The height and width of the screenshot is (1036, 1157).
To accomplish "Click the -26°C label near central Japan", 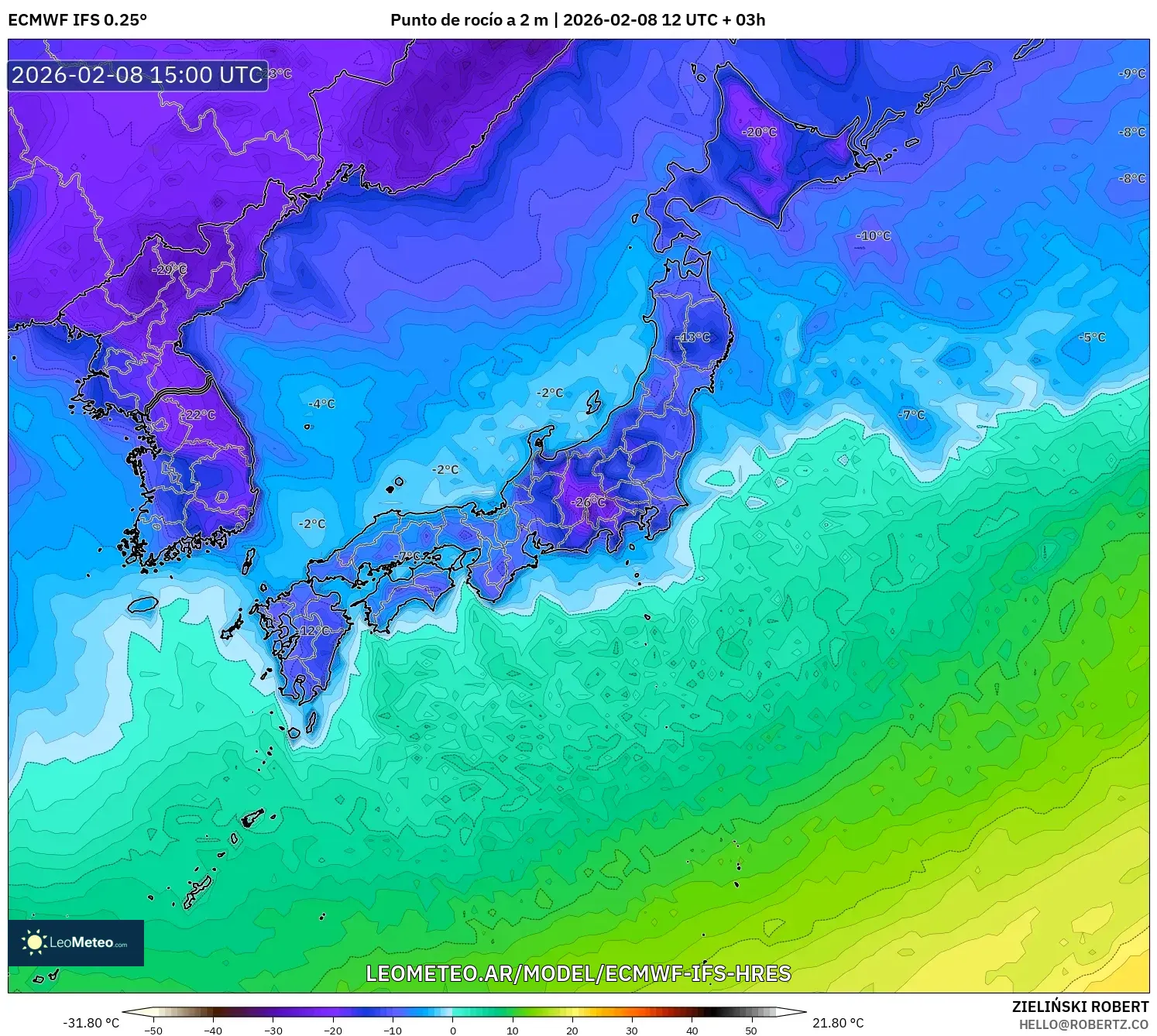I will point(586,503).
